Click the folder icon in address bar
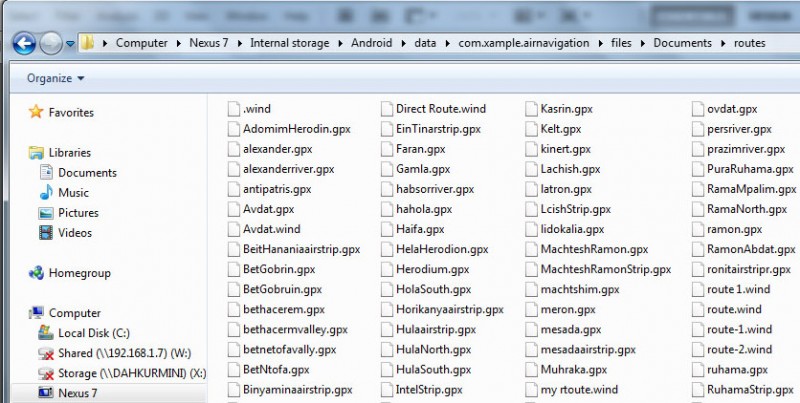The image size is (800, 403). [88, 43]
